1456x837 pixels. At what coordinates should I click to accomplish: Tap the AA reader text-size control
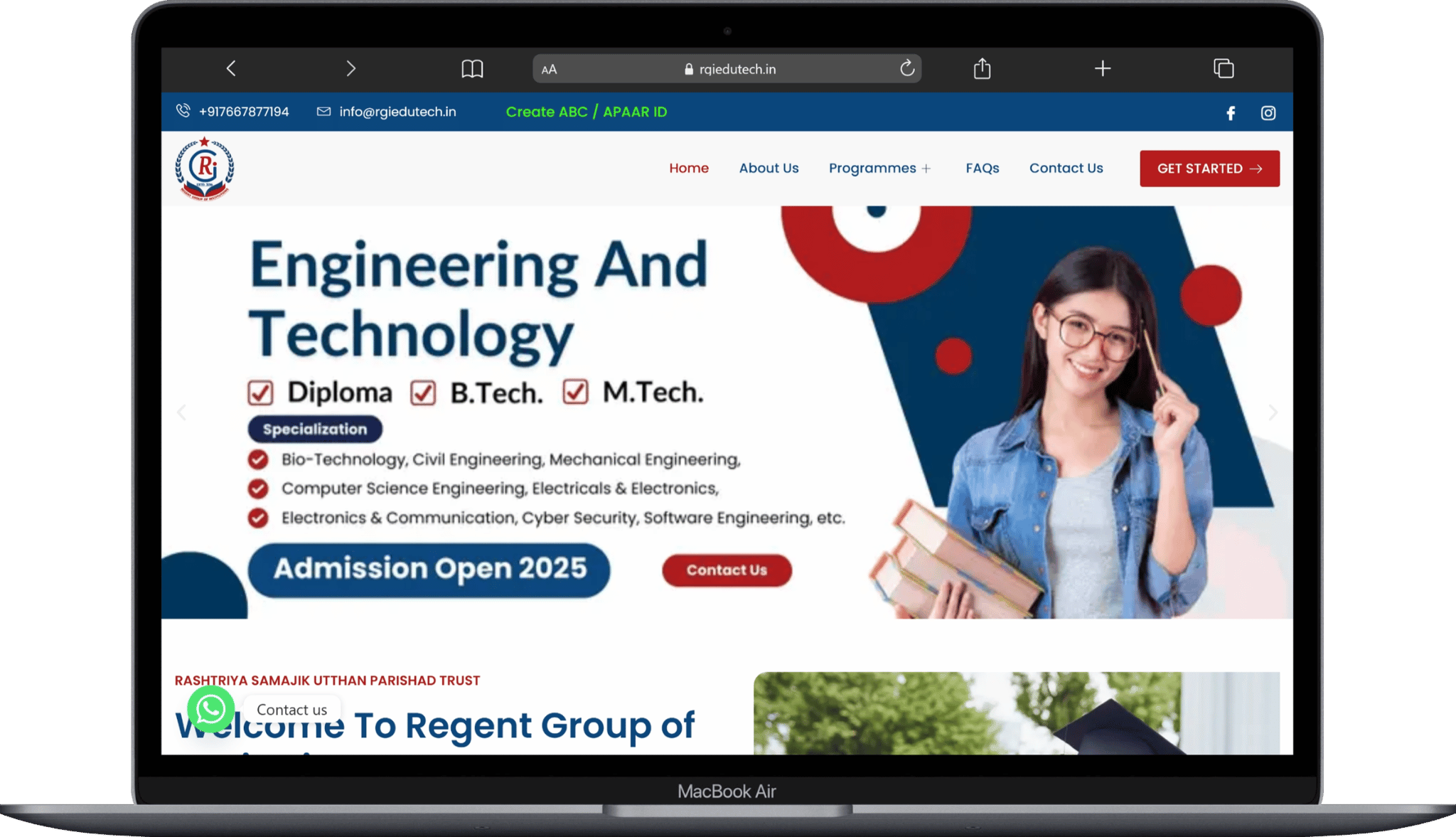[549, 70]
